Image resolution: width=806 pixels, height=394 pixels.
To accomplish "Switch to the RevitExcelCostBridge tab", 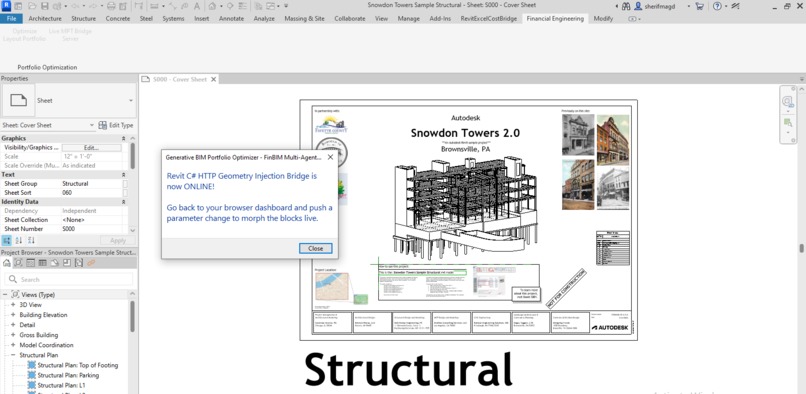I will coord(489,19).
